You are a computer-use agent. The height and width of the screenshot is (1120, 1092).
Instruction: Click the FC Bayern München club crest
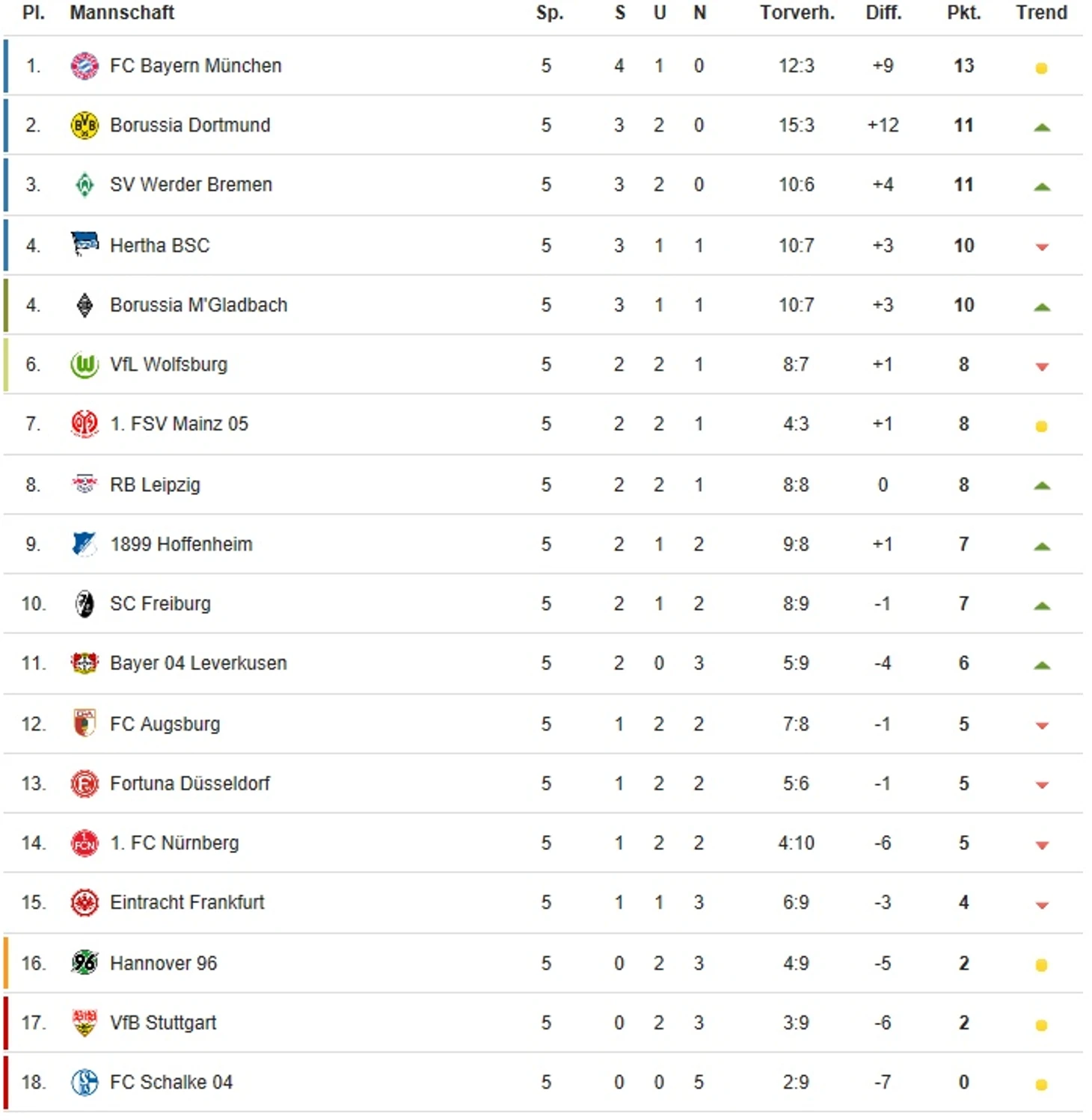[85, 66]
